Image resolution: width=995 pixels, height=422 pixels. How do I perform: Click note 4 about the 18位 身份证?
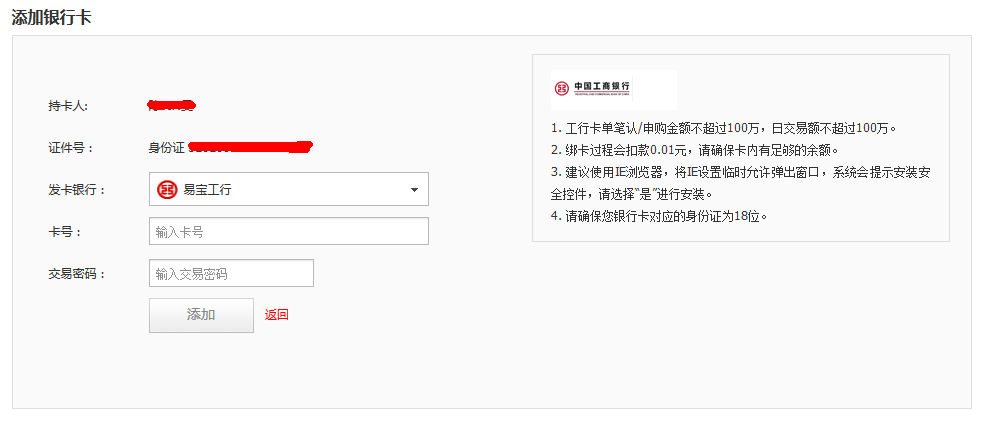[659, 216]
